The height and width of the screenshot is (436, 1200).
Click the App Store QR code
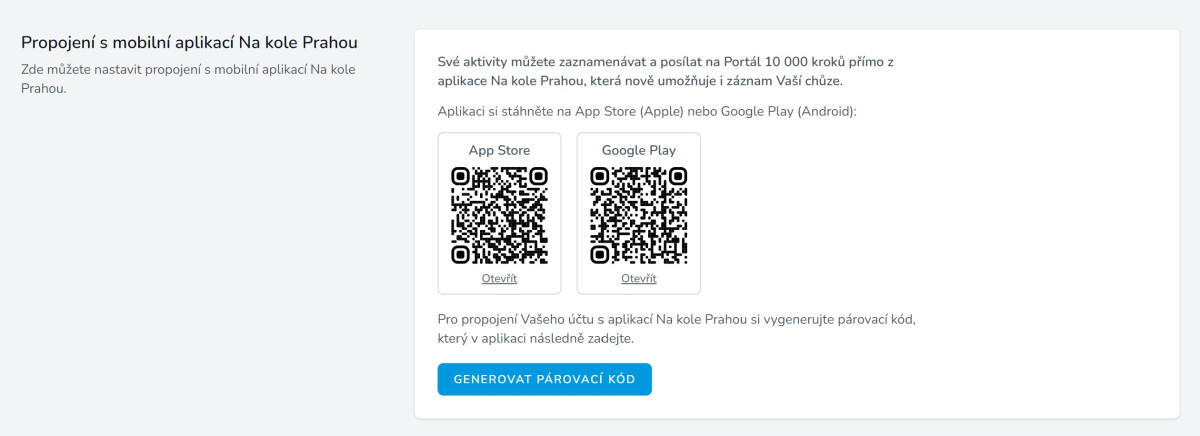[x=499, y=216]
